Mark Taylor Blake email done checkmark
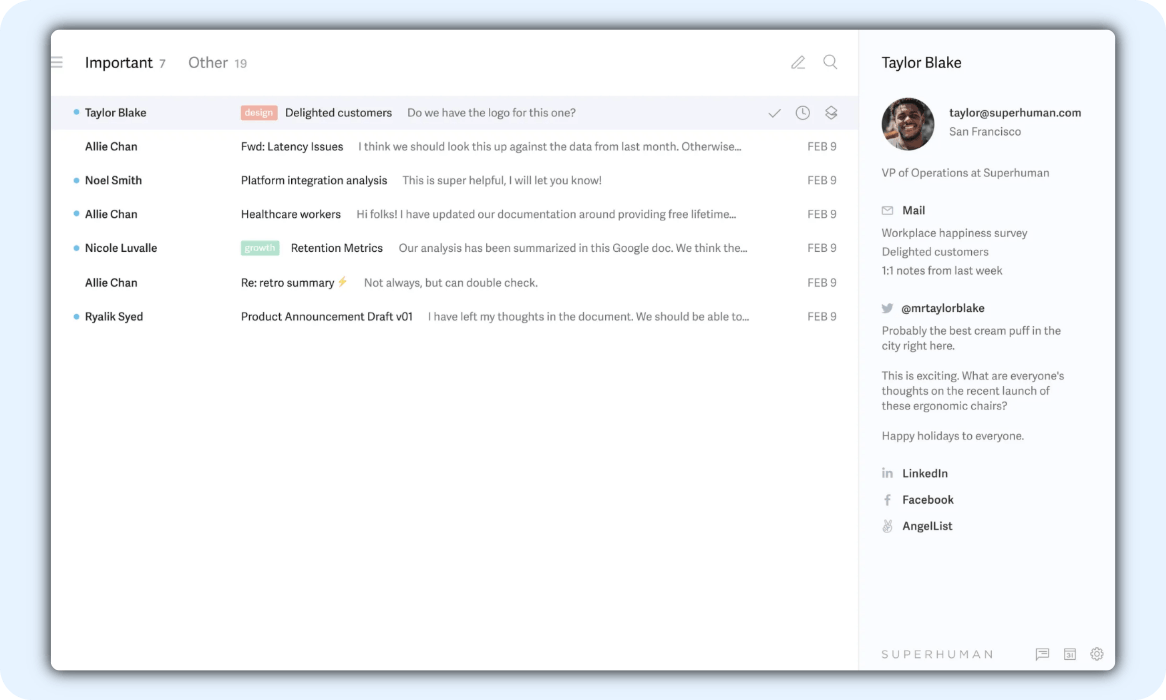 point(774,114)
